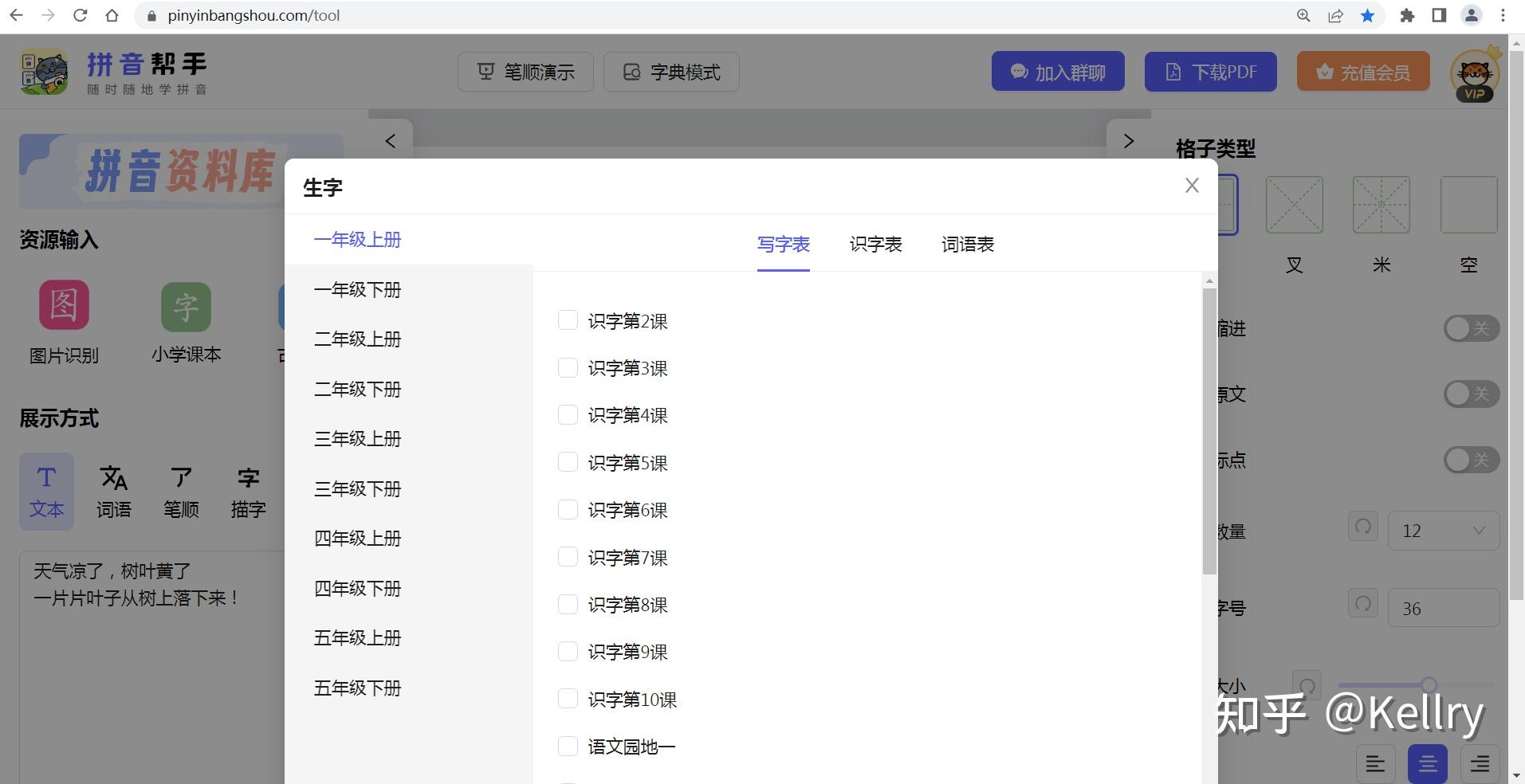Check the 识字第8课 checkbox
This screenshot has height=784, width=1525.
pos(568,604)
